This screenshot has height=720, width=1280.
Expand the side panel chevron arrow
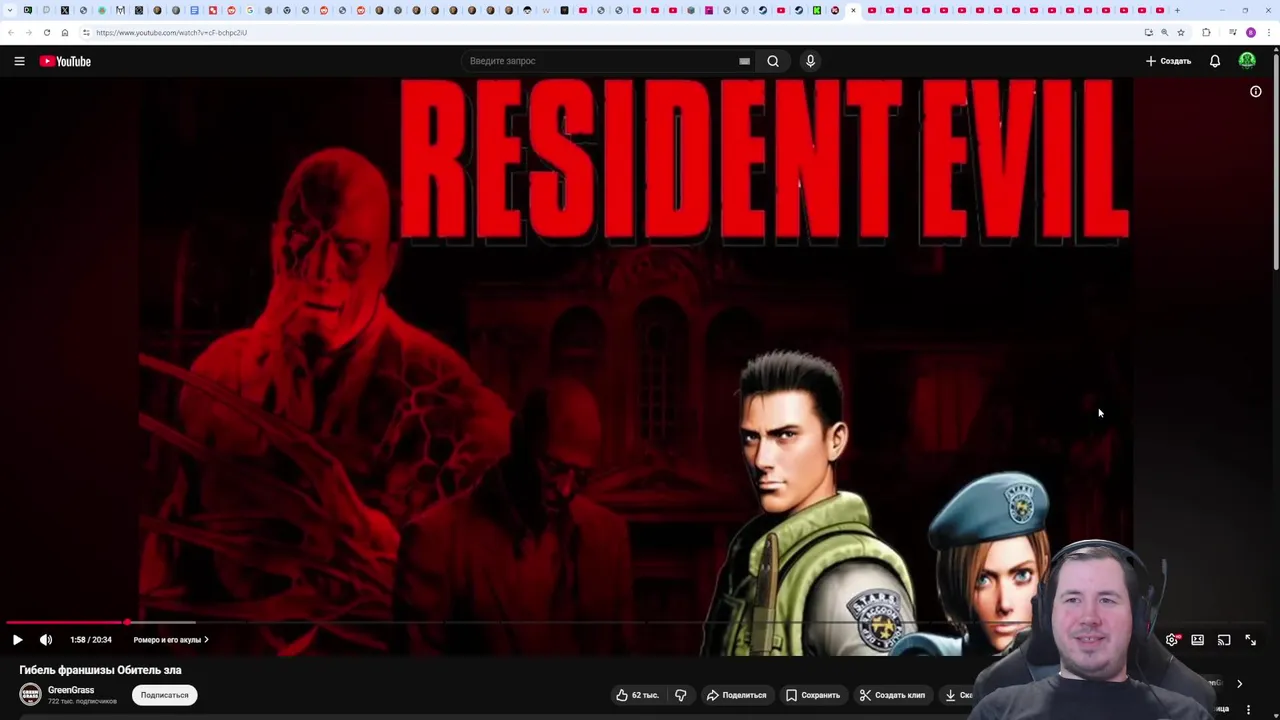(x=1239, y=684)
